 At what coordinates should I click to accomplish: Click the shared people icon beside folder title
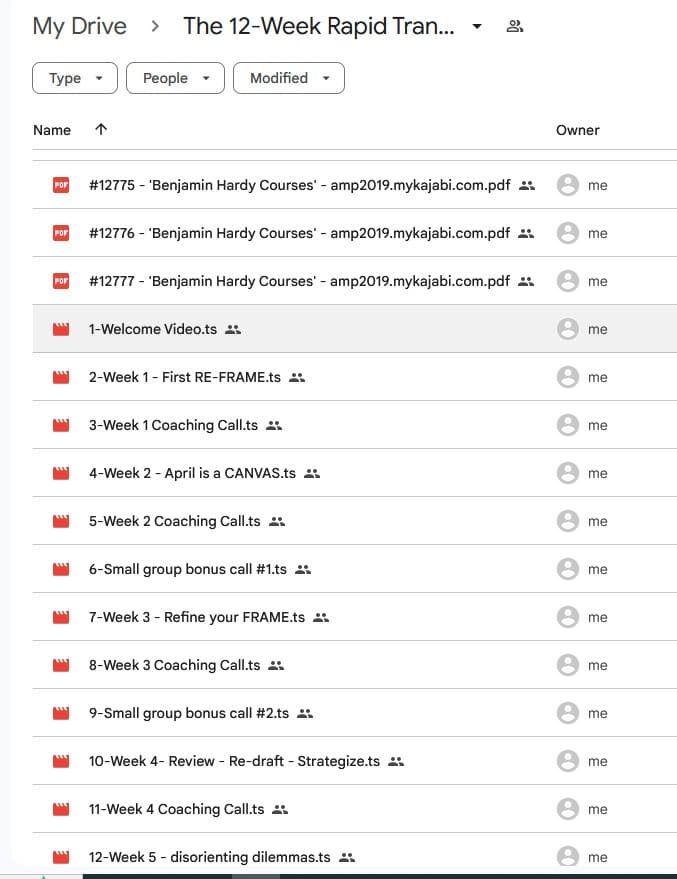[515, 26]
